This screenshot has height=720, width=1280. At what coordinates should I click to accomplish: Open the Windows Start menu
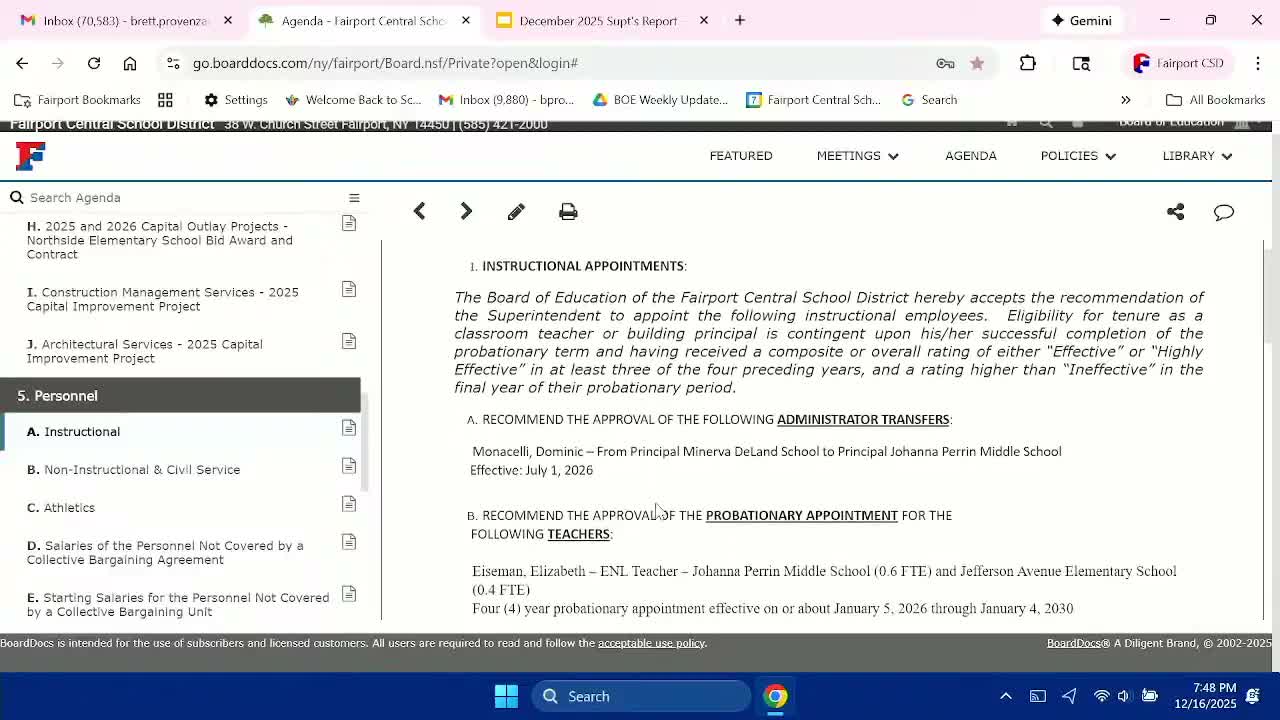[506, 696]
